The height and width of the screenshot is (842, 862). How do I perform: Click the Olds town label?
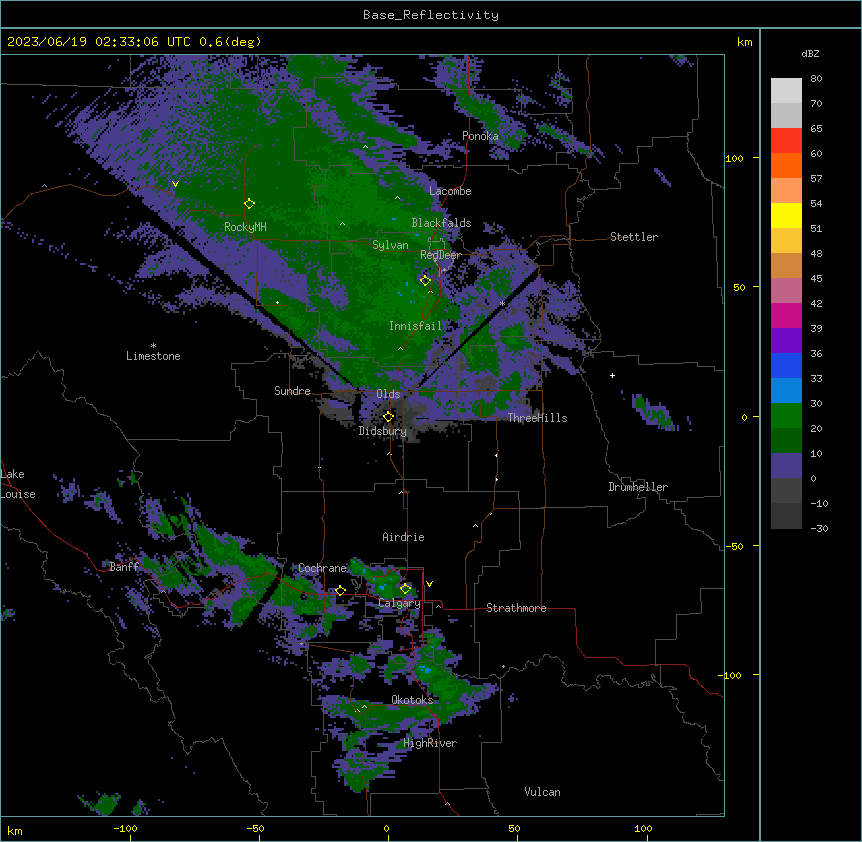[388, 394]
